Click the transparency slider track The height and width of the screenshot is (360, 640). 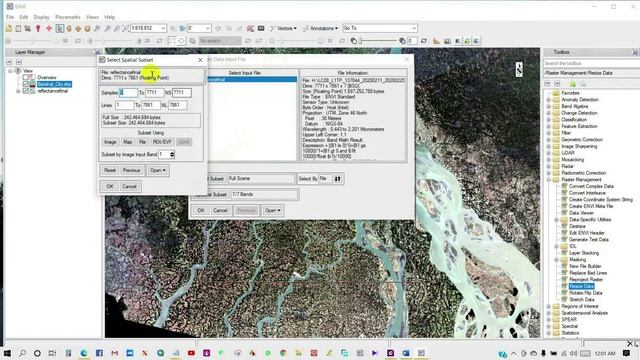click(378, 41)
